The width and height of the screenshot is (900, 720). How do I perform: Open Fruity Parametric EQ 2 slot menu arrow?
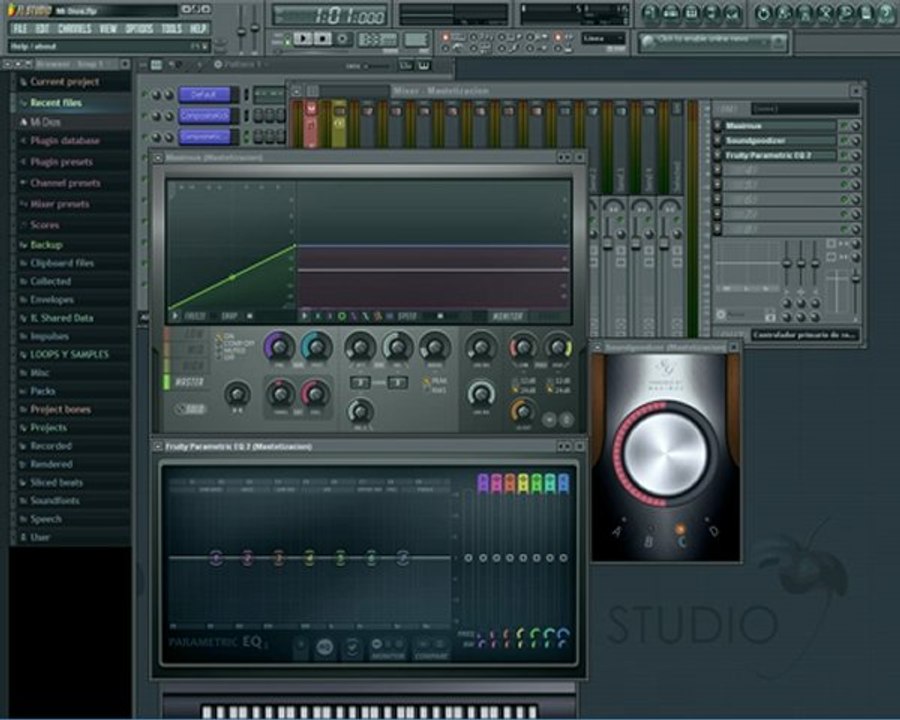pyautogui.click(x=717, y=156)
